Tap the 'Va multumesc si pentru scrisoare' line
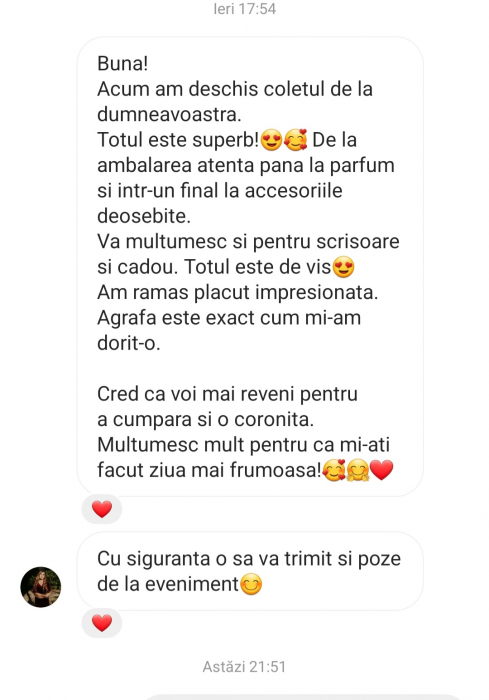 tap(248, 242)
